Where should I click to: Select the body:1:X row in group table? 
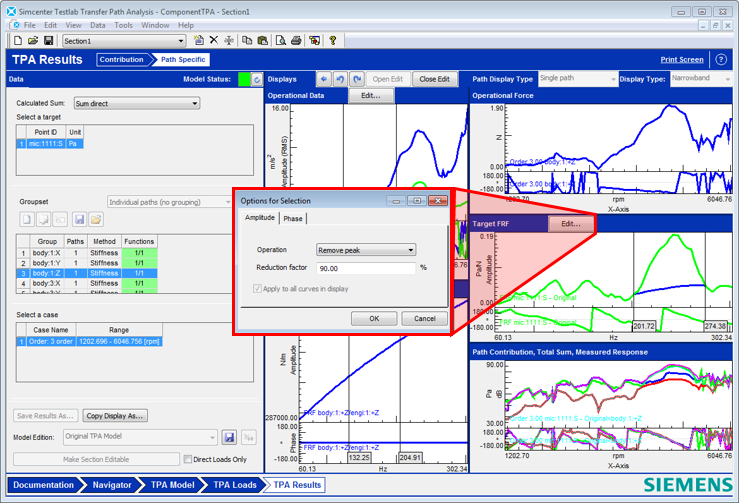coord(47,253)
